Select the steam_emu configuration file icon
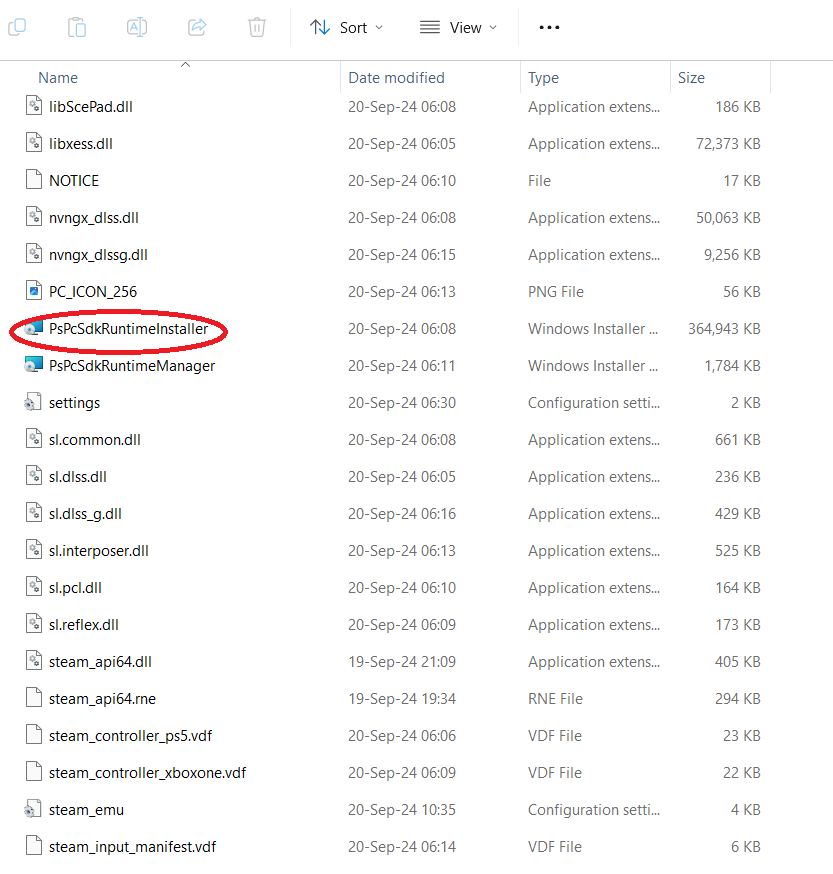The height and width of the screenshot is (874, 833). click(33, 809)
